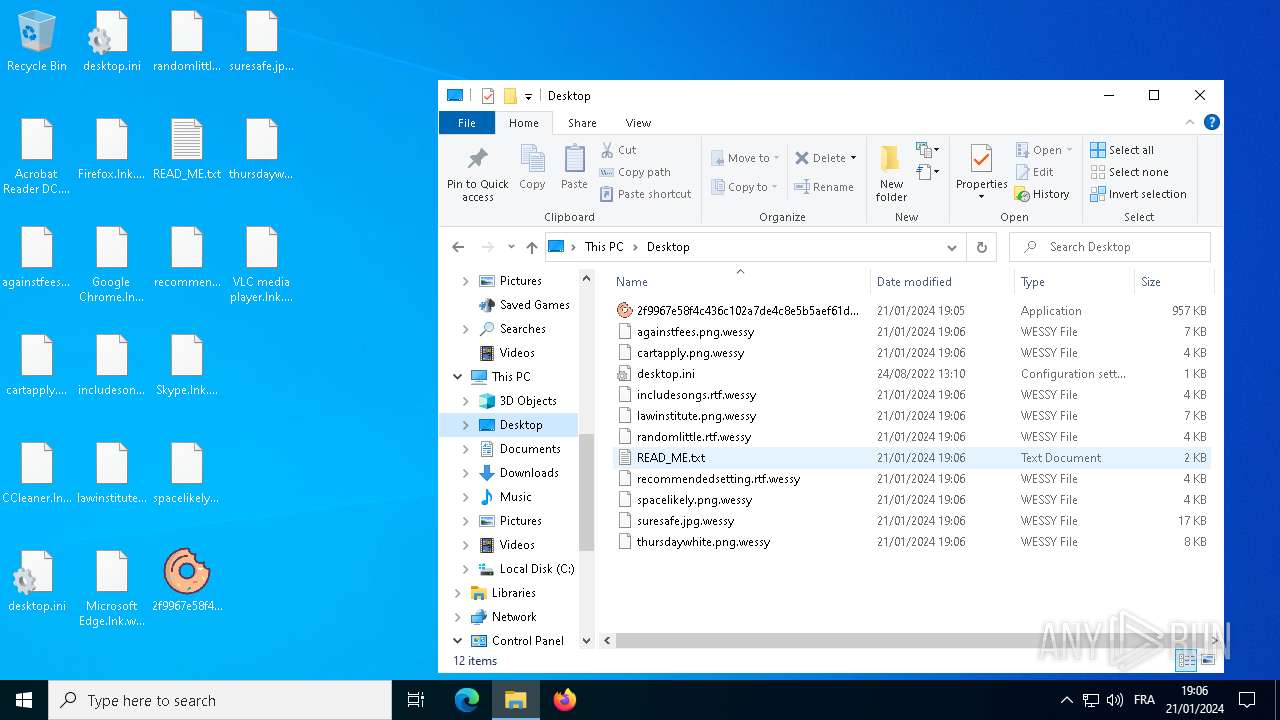Click Paste shortcut command
Viewport: 1280px width, 720px height.
pos(645,194)
